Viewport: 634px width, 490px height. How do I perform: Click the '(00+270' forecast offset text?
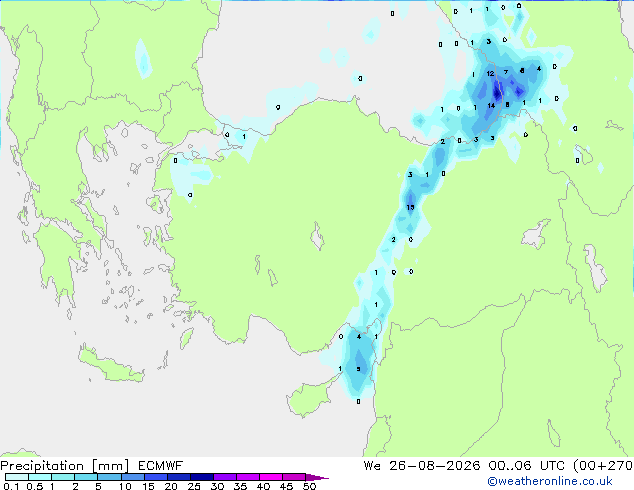click(x=603, y=466)
